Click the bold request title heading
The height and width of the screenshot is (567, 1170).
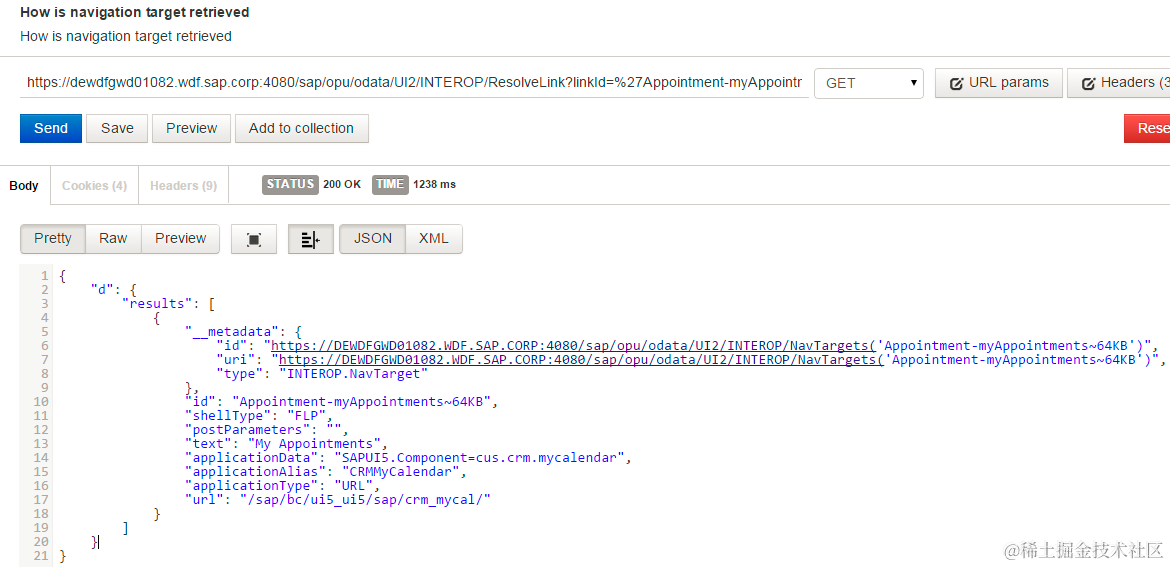click(134, 13)
